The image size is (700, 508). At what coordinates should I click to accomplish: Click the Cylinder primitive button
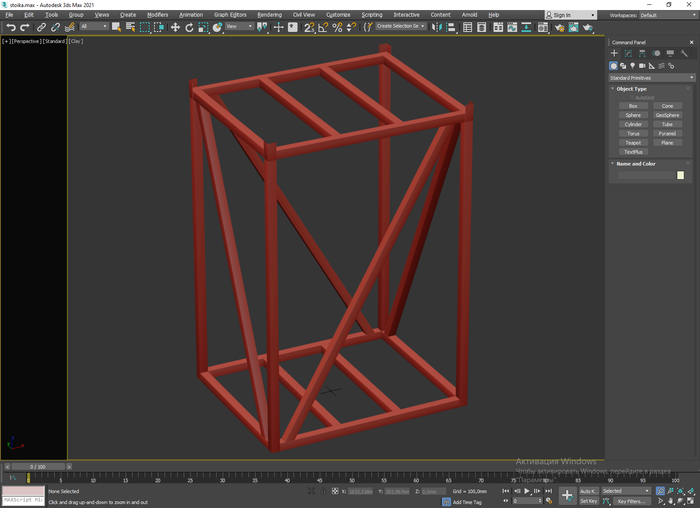[633, 124]
